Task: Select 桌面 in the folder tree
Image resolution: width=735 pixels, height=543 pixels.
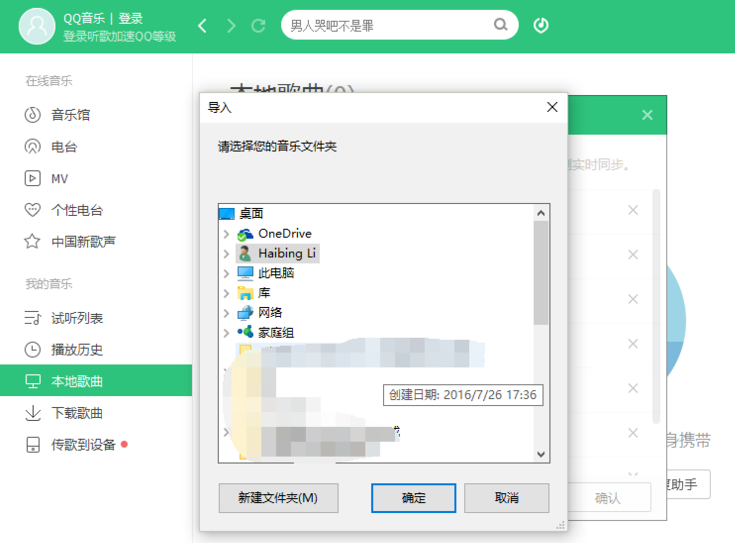Action: (x=251, y=214)
